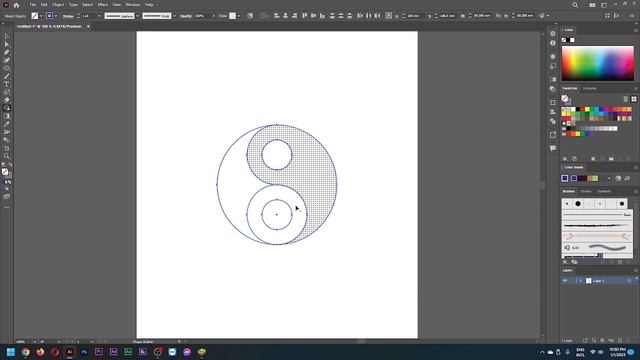
Task: Select the Eyedropper tool
Action: click(x=7, y=124)
